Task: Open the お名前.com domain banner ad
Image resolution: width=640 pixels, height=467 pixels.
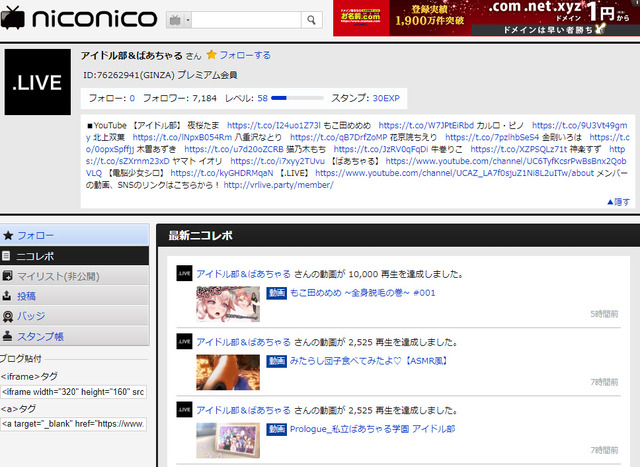Action: coord(487,18)
